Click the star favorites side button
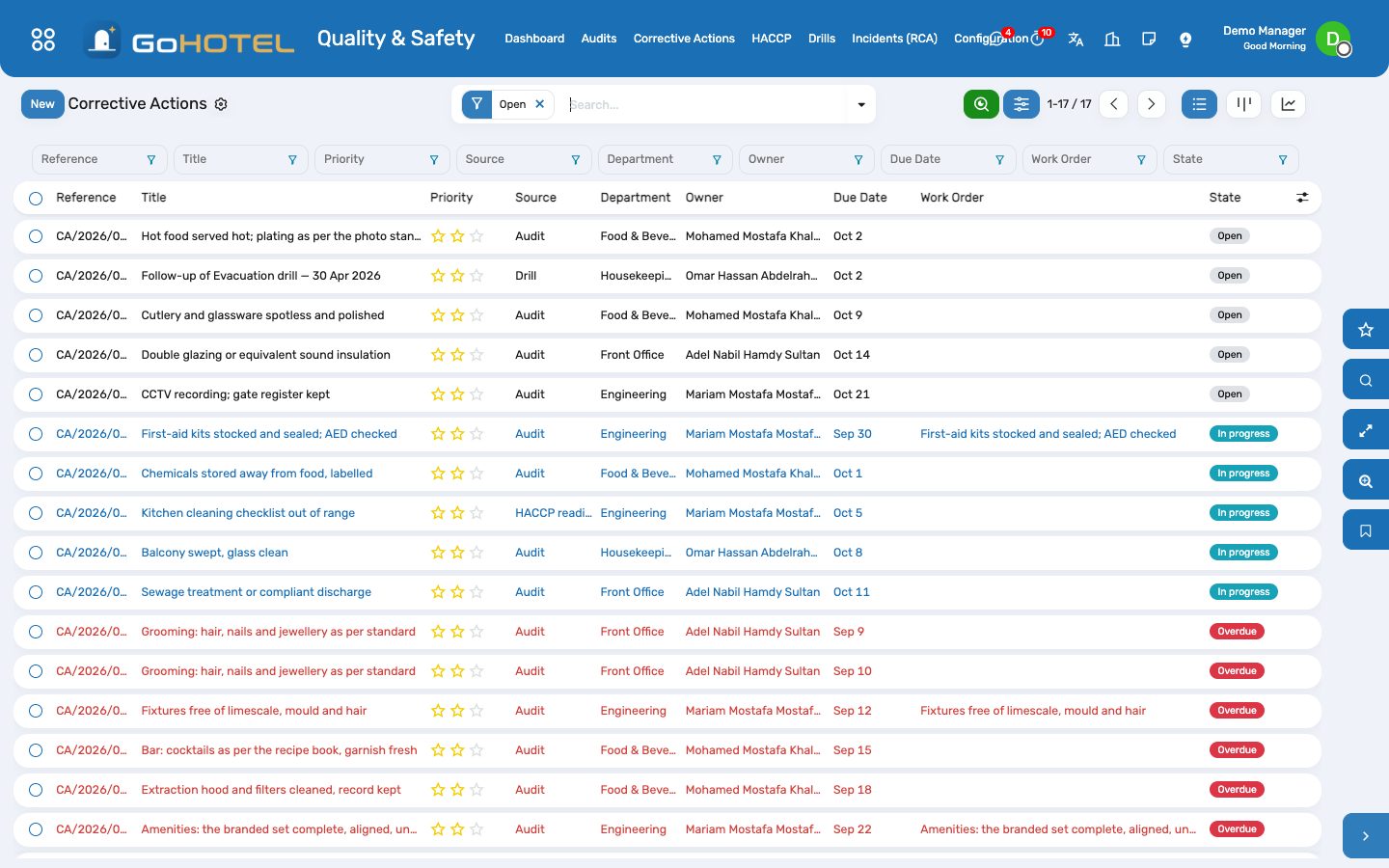This screenshot has width=1389, height=868. click(x=1366, y=330)
